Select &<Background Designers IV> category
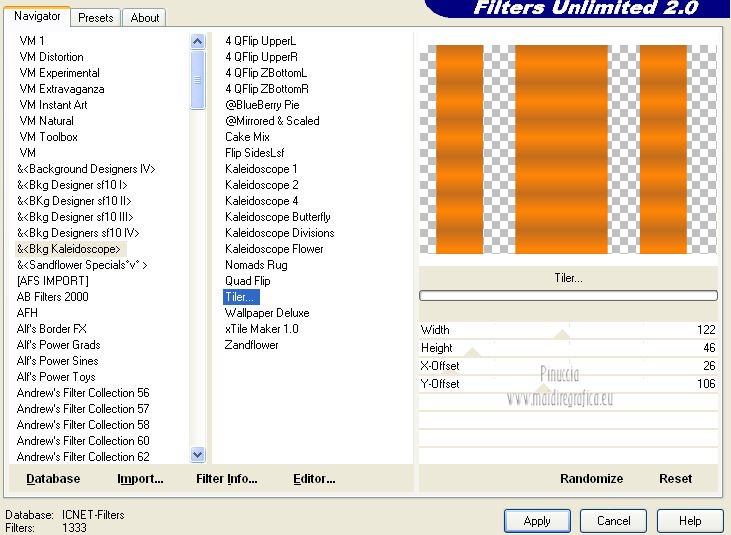The height and width of the screenshot is (535, 731). [86, 169]
